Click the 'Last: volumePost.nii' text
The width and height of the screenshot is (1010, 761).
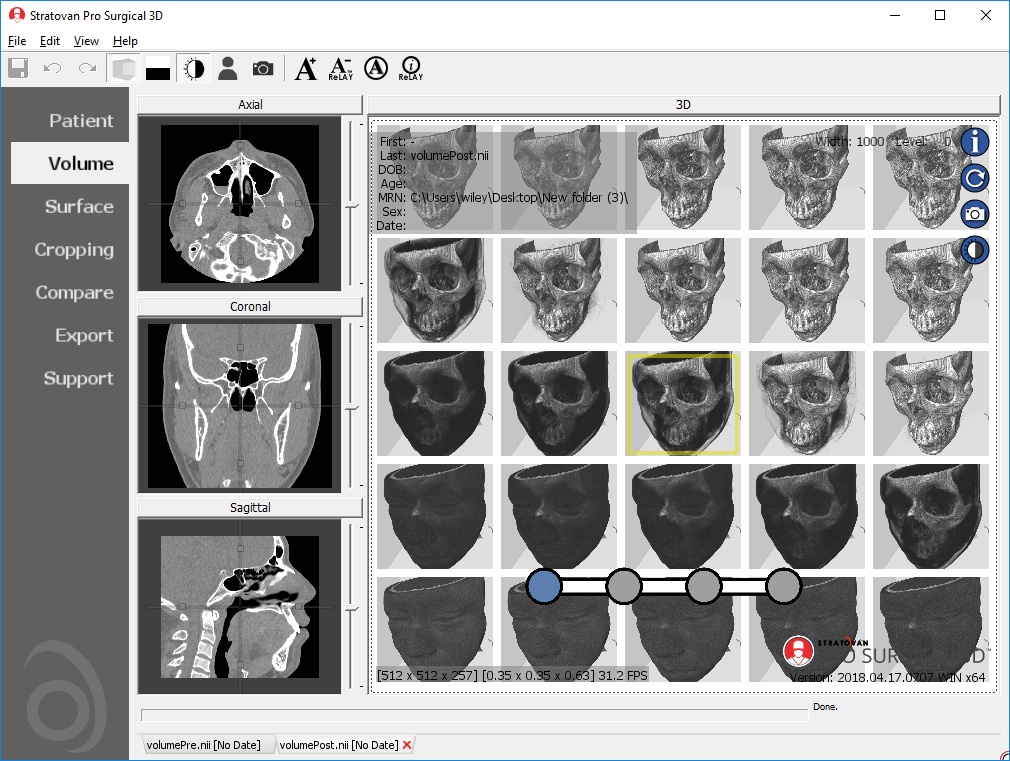tap(435, 155)
